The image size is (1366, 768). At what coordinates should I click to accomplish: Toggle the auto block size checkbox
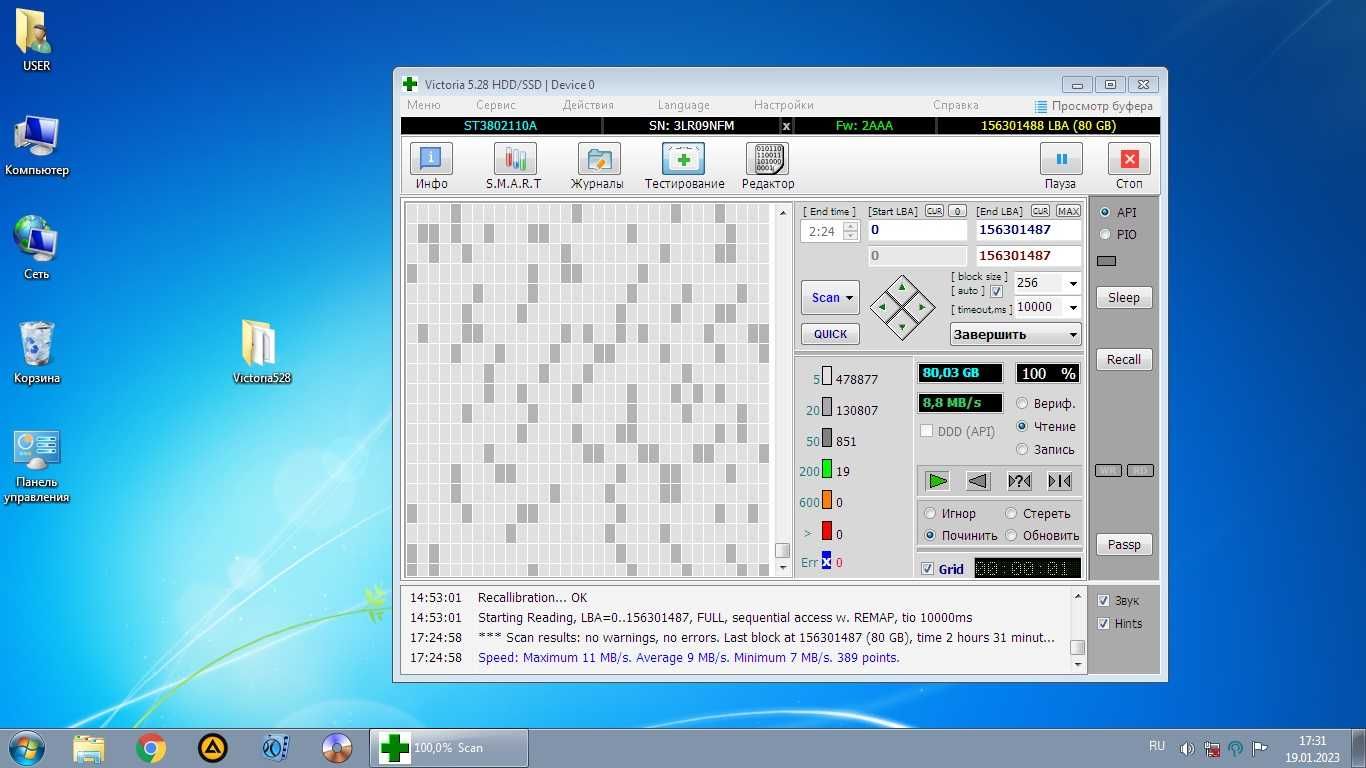(996, 291)
